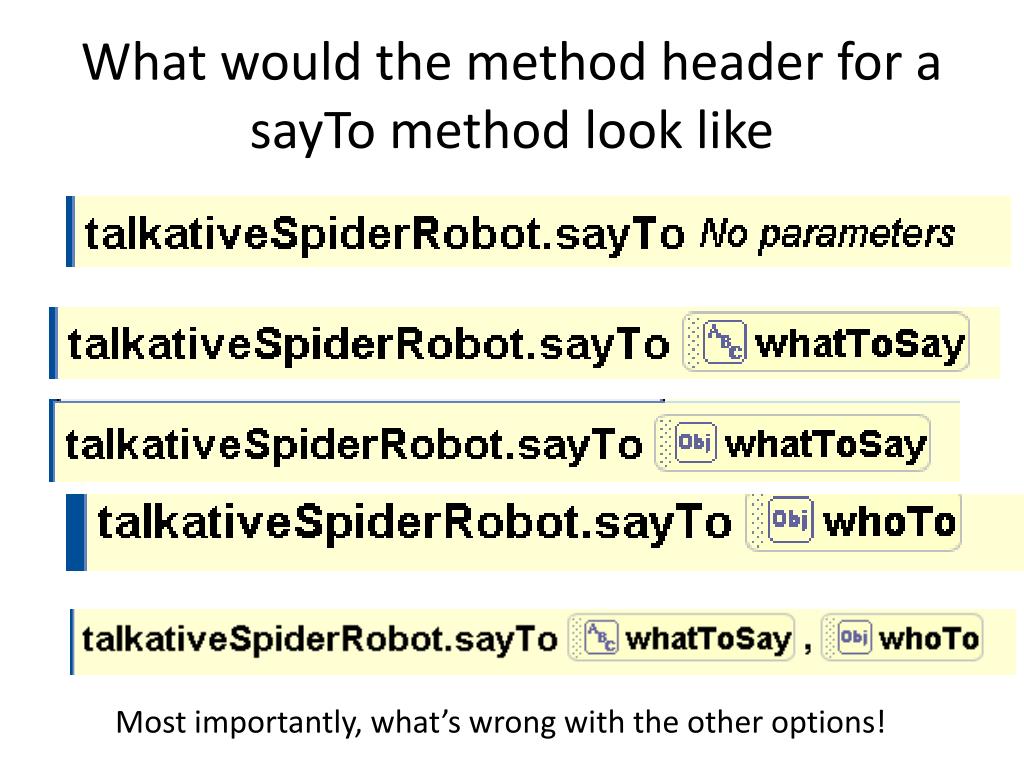Screen dimensions: 1024x768
Task: Click the 'Most importantly' text at the bottom
Action: pos(501,721)
